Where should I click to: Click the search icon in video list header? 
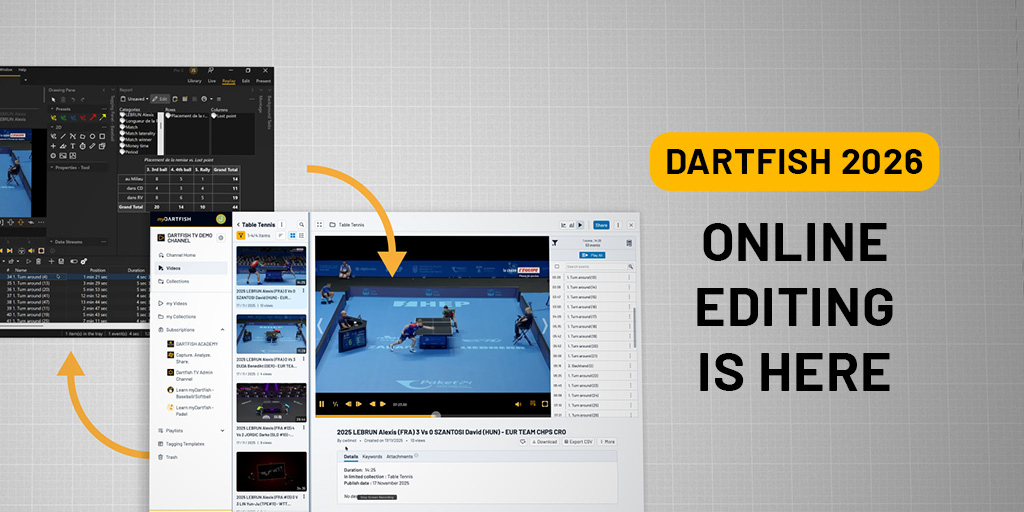[301, 225]
